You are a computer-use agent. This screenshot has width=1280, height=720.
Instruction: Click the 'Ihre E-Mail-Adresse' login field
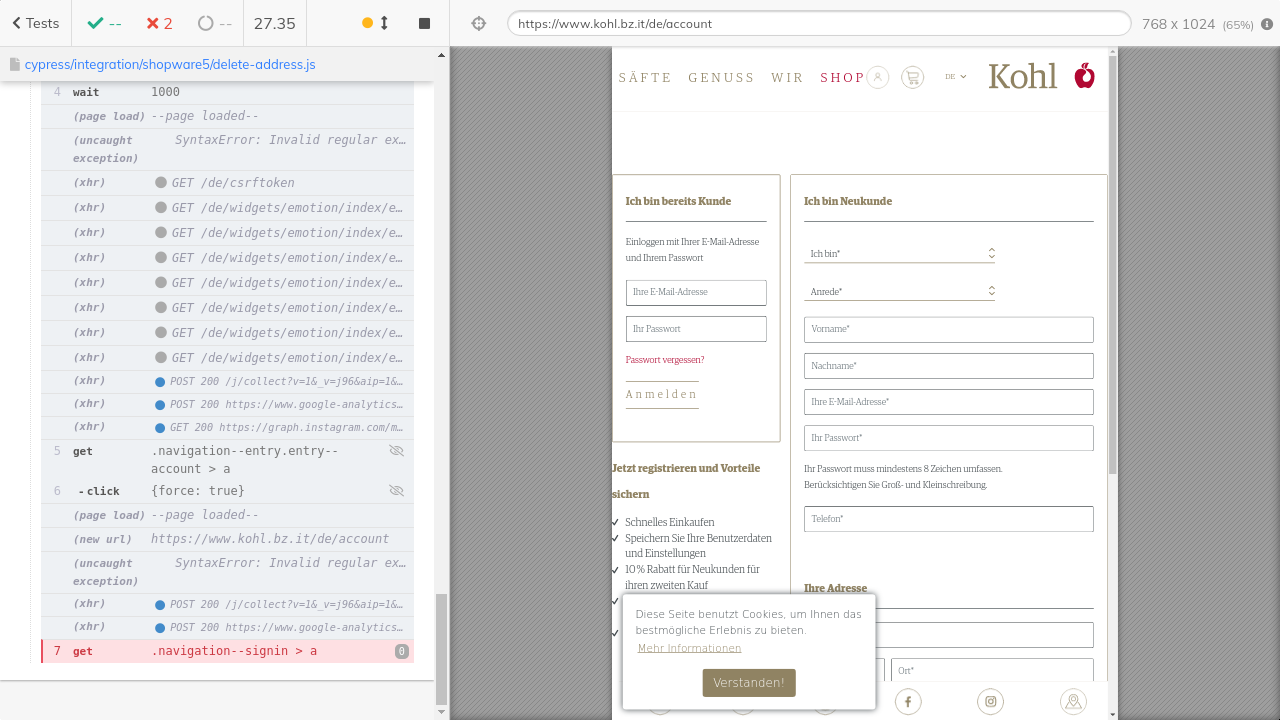click(696, 292)
